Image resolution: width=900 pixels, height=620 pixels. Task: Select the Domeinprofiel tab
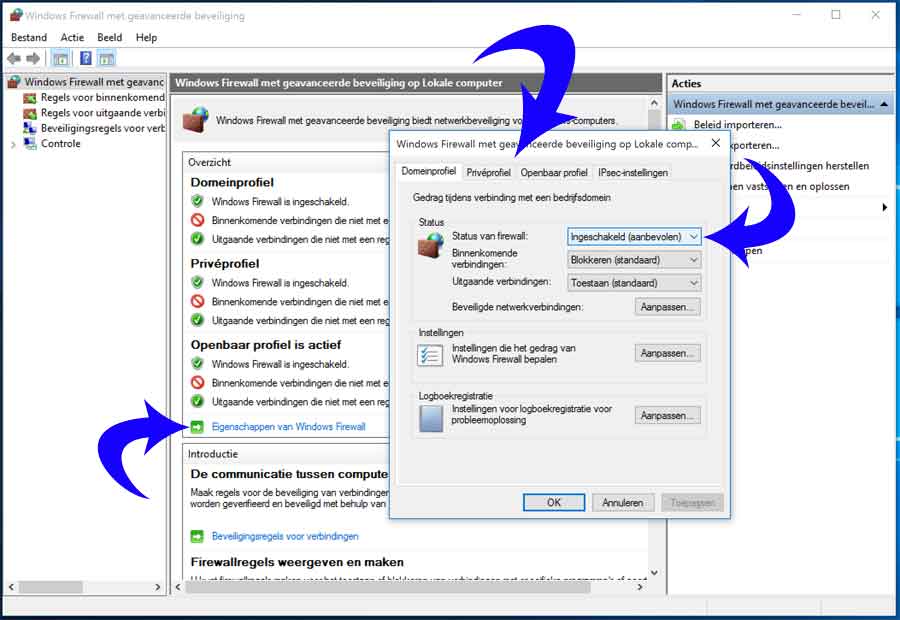coord(429,171)
